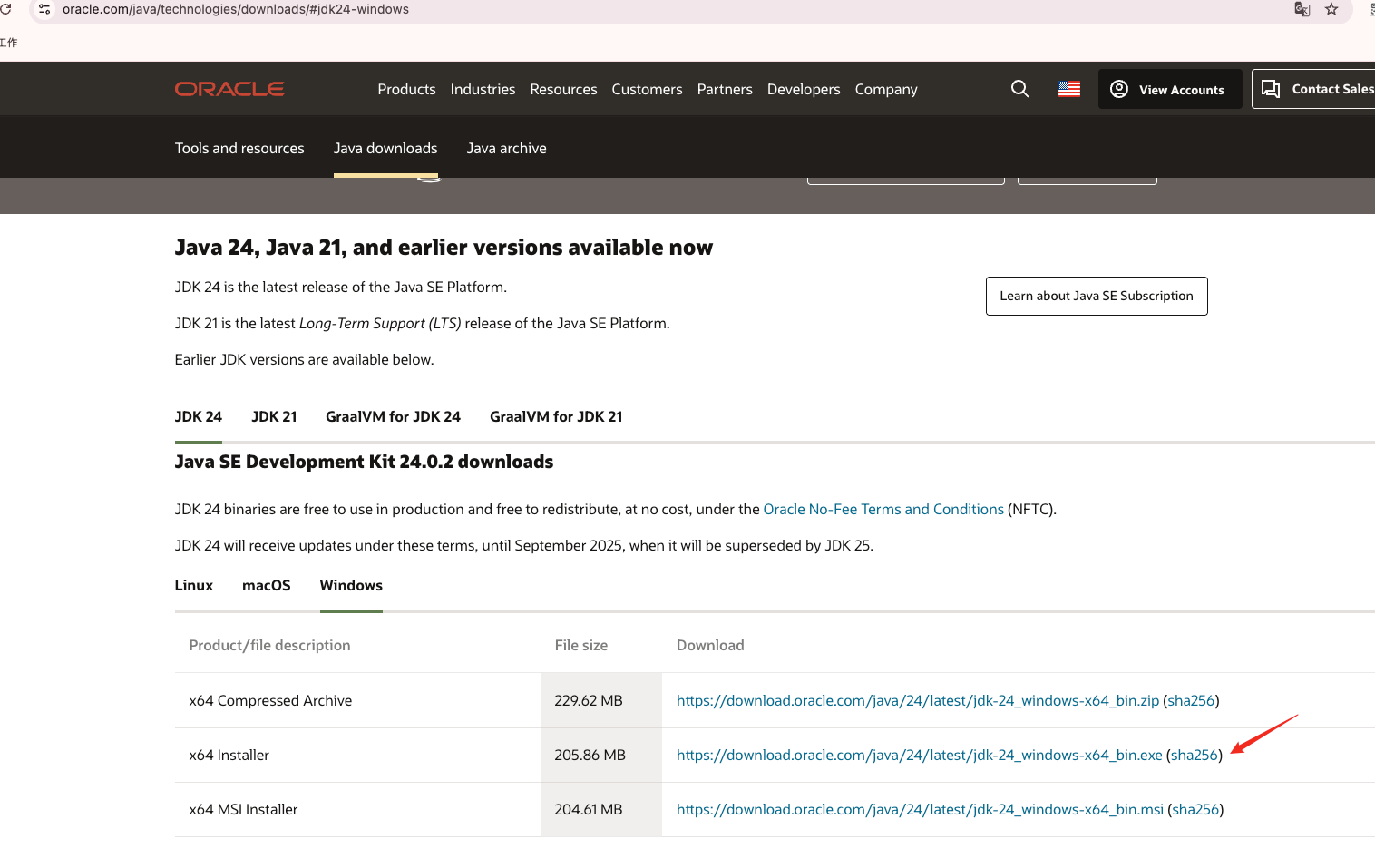This screenshot has width=1375, height=868.
Task: Open Oracle No-Fee Terms and Conditions link
Action: (x=883, y=509)
